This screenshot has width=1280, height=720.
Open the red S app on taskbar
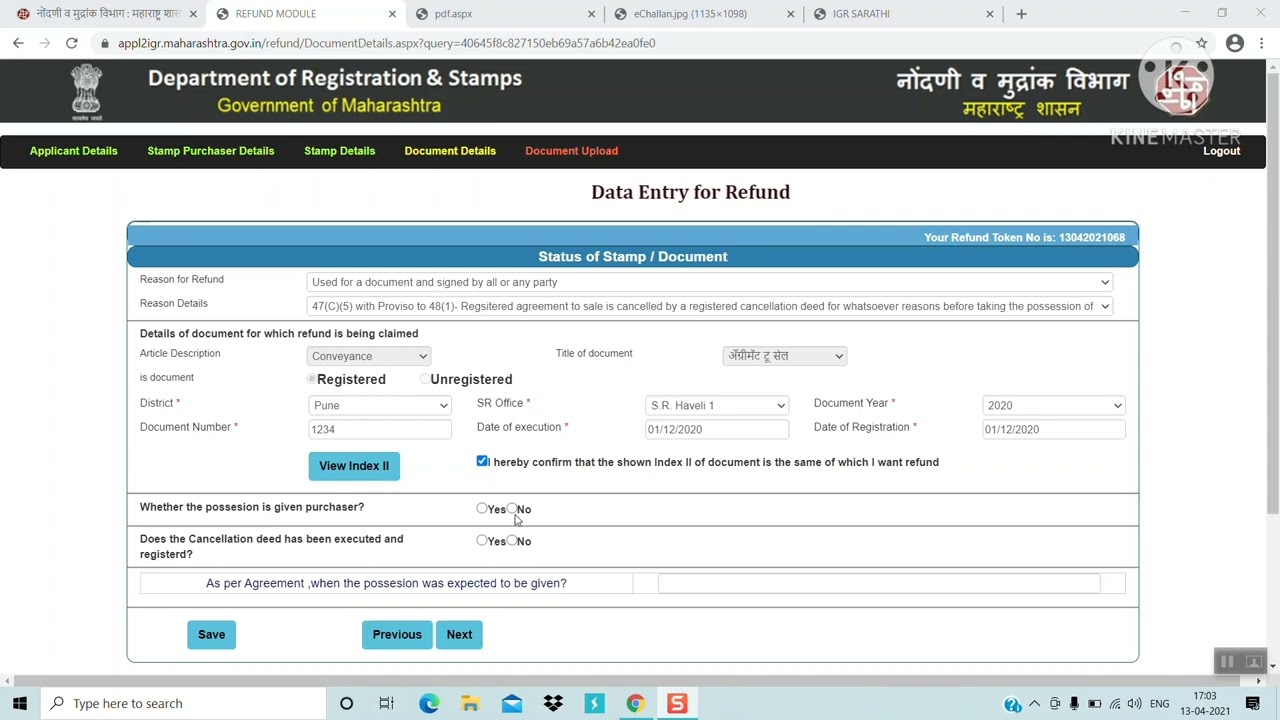point(677,703)
